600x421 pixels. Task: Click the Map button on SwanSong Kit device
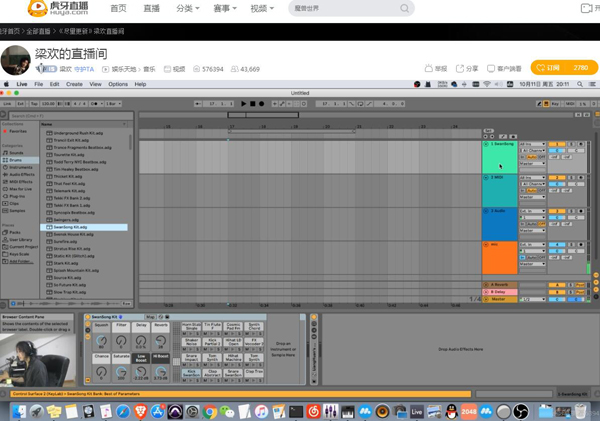[150, 317]
